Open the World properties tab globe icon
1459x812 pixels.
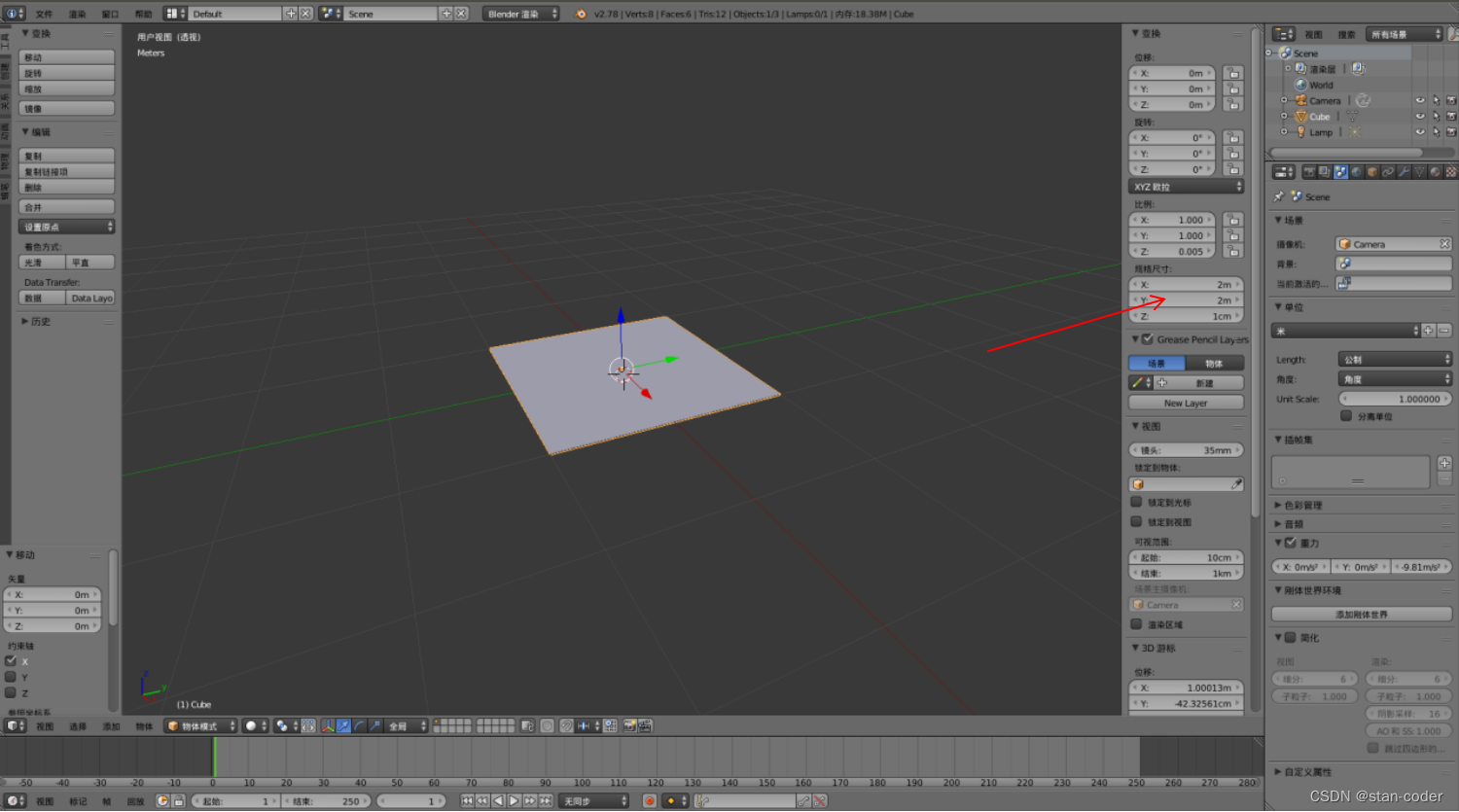[1357, 171]
